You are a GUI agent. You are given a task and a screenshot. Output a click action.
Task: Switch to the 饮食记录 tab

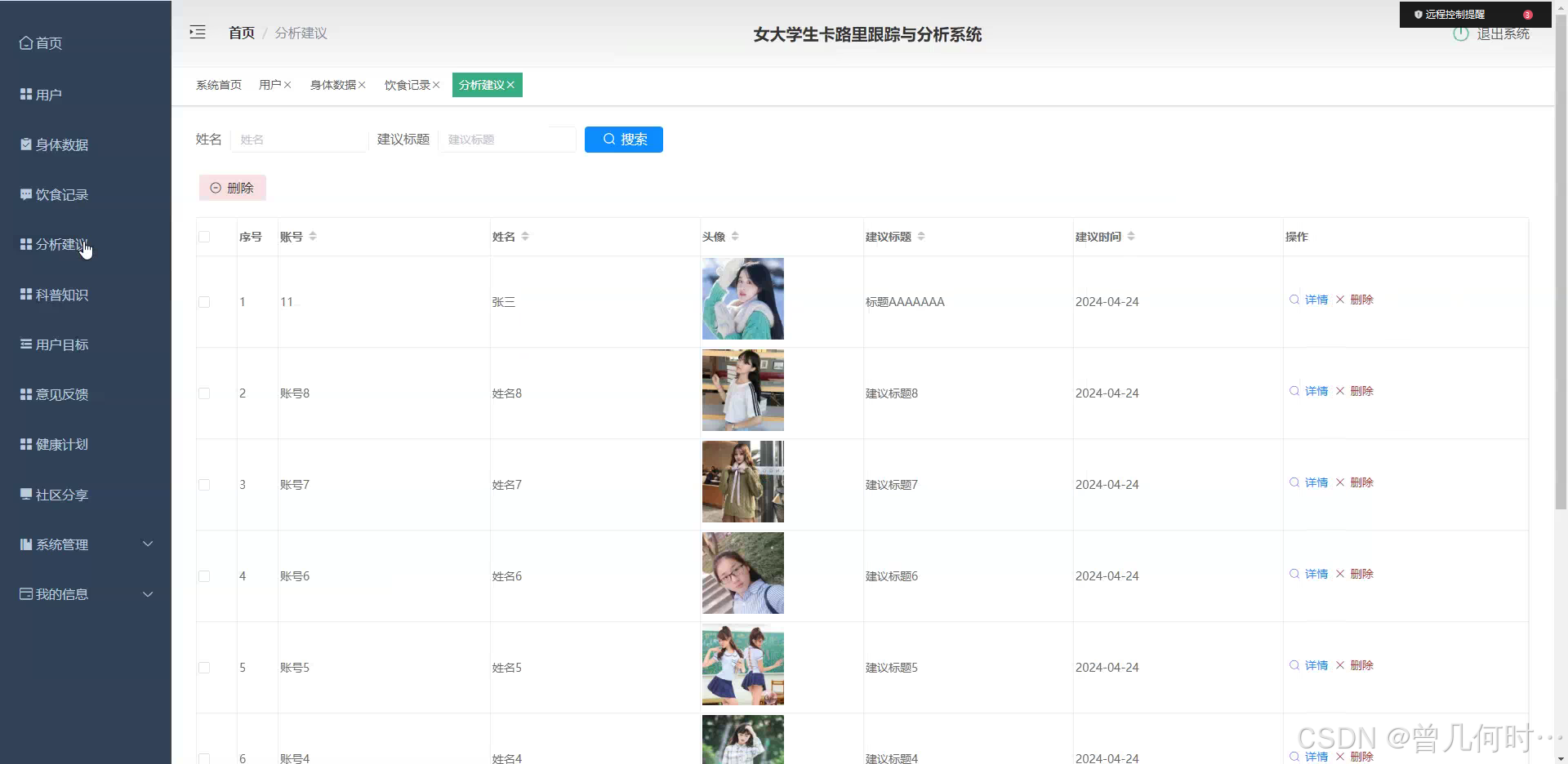tap(408, 85)
